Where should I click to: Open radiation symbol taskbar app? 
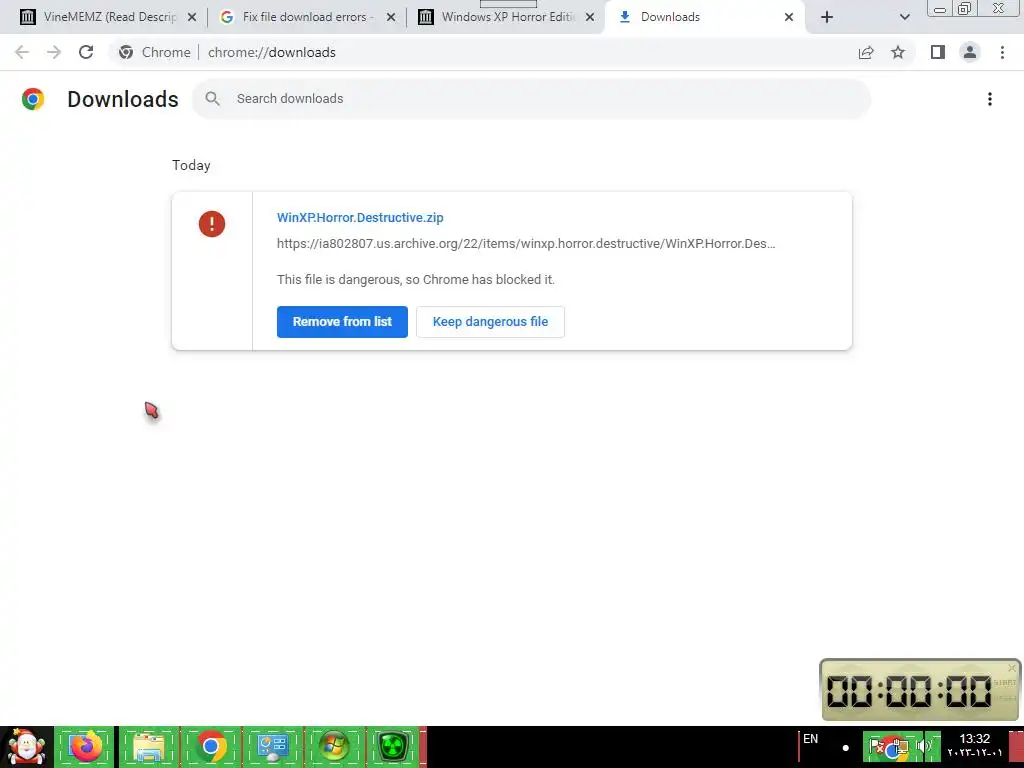[394, 747]
